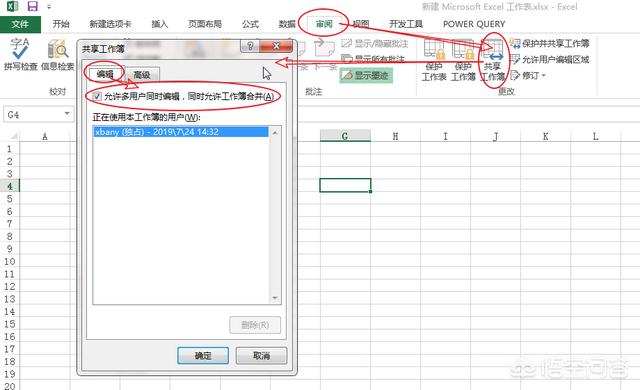640x390 pixels.
Task: Click the Excel application icon
Action: [x=12, y=6]
